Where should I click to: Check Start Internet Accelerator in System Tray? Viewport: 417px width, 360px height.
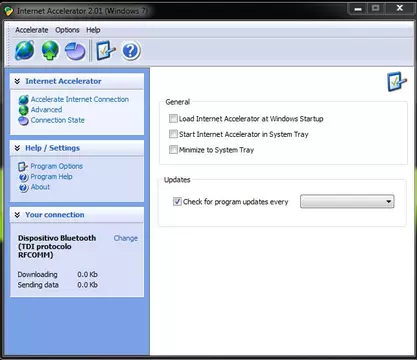(x=173, y=134)
